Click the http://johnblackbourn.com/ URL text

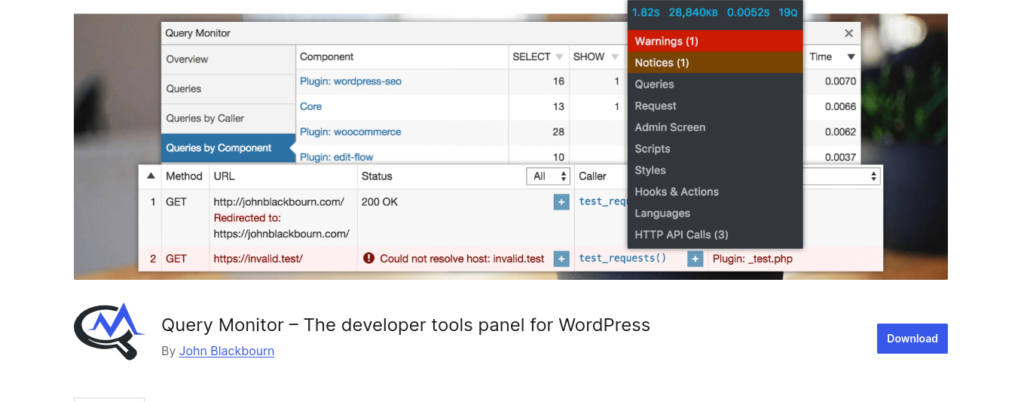pyautogui.click(x=279, y=202)
